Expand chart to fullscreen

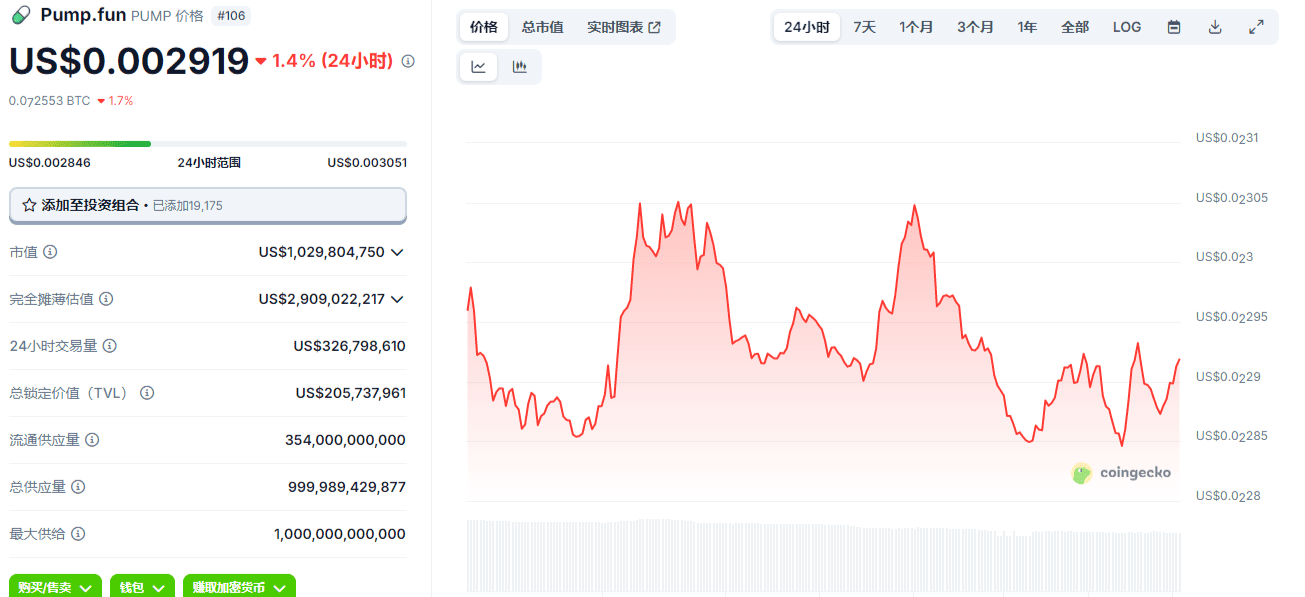pyautogui.click(x=1257, y=27)
